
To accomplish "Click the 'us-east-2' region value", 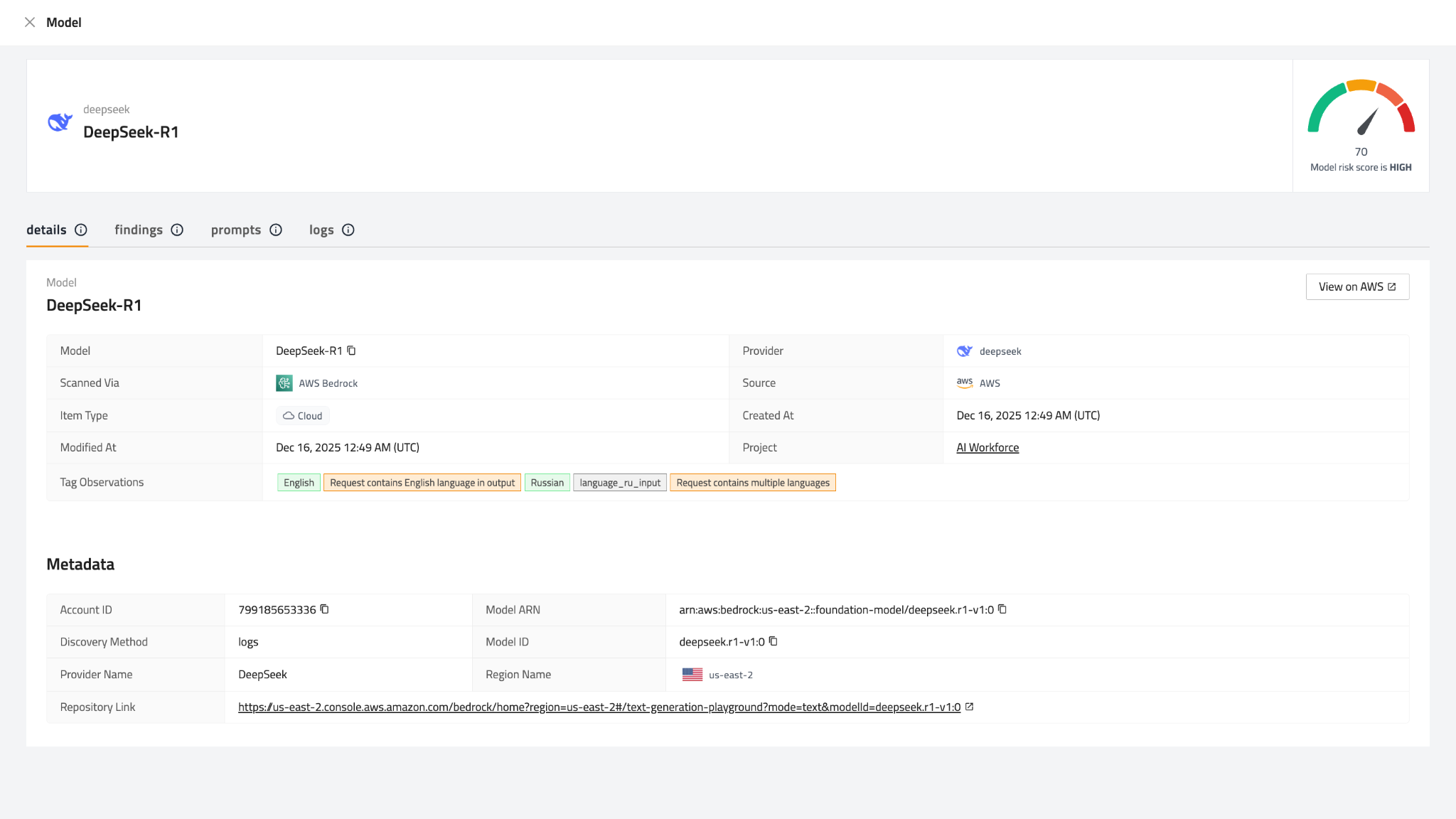I will (731, 675).
